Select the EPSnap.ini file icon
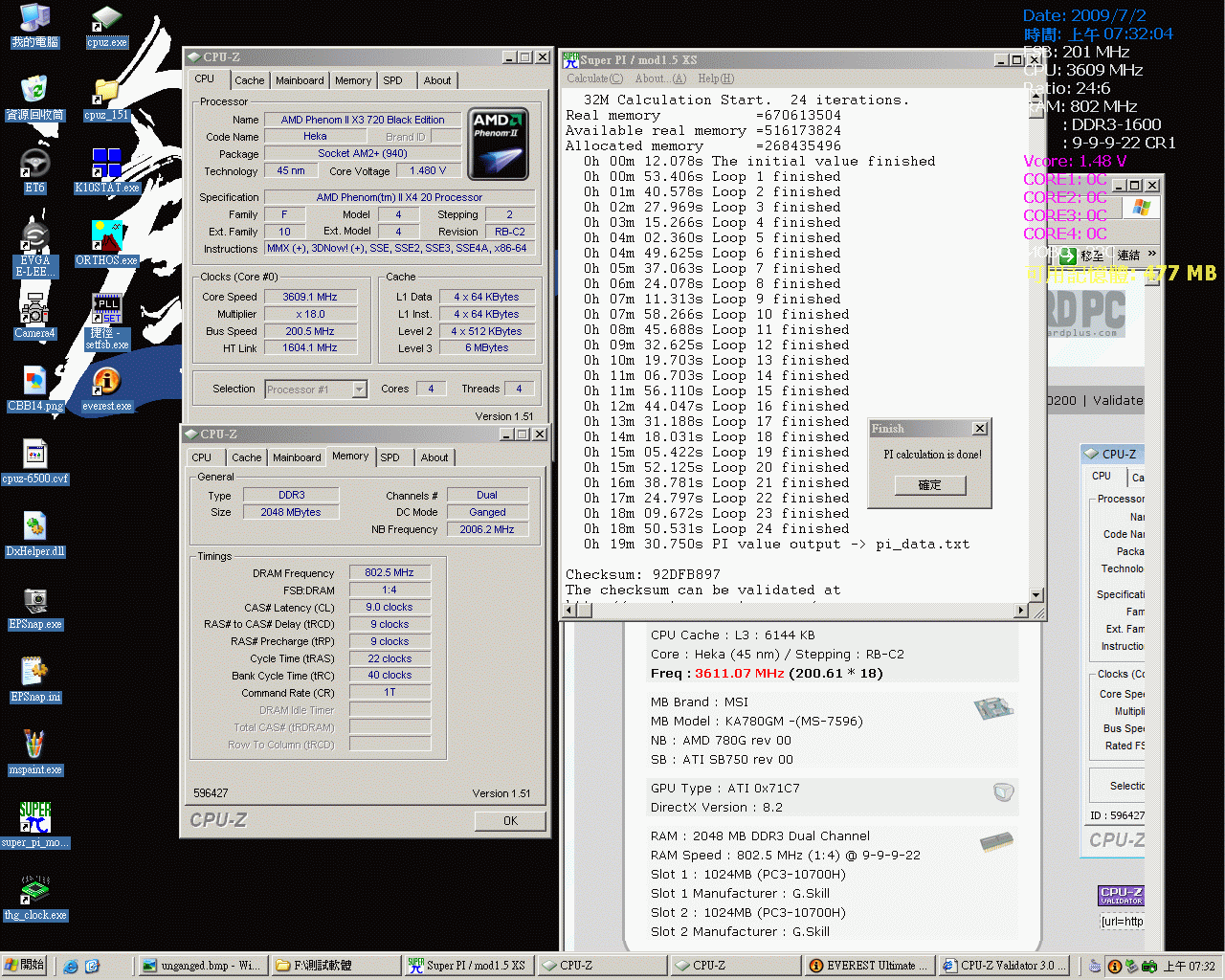The image size is (1225, 980). pyautogui.click(x=34, y=680)
